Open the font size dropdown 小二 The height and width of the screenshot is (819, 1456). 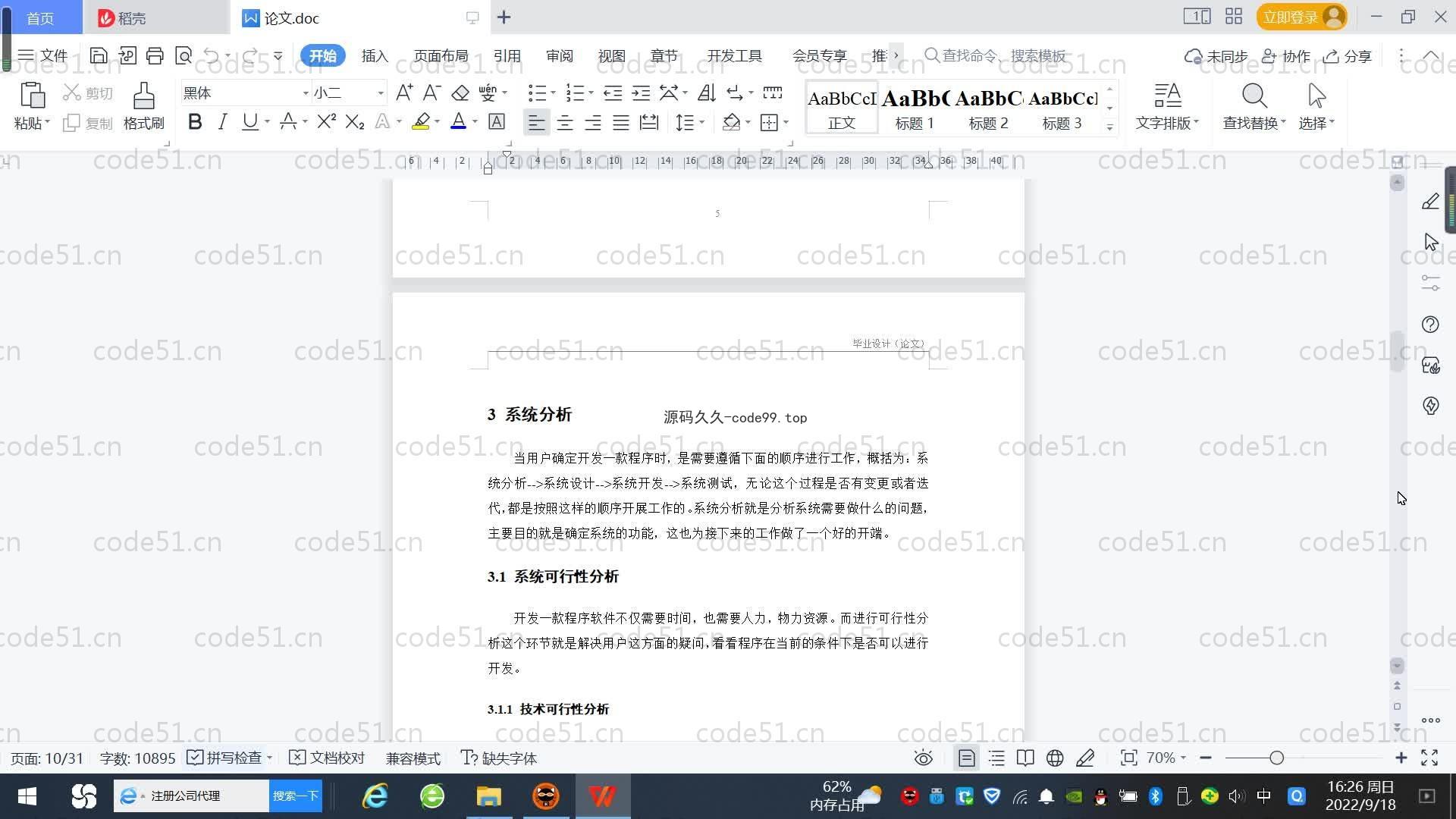tap(381, 93)
